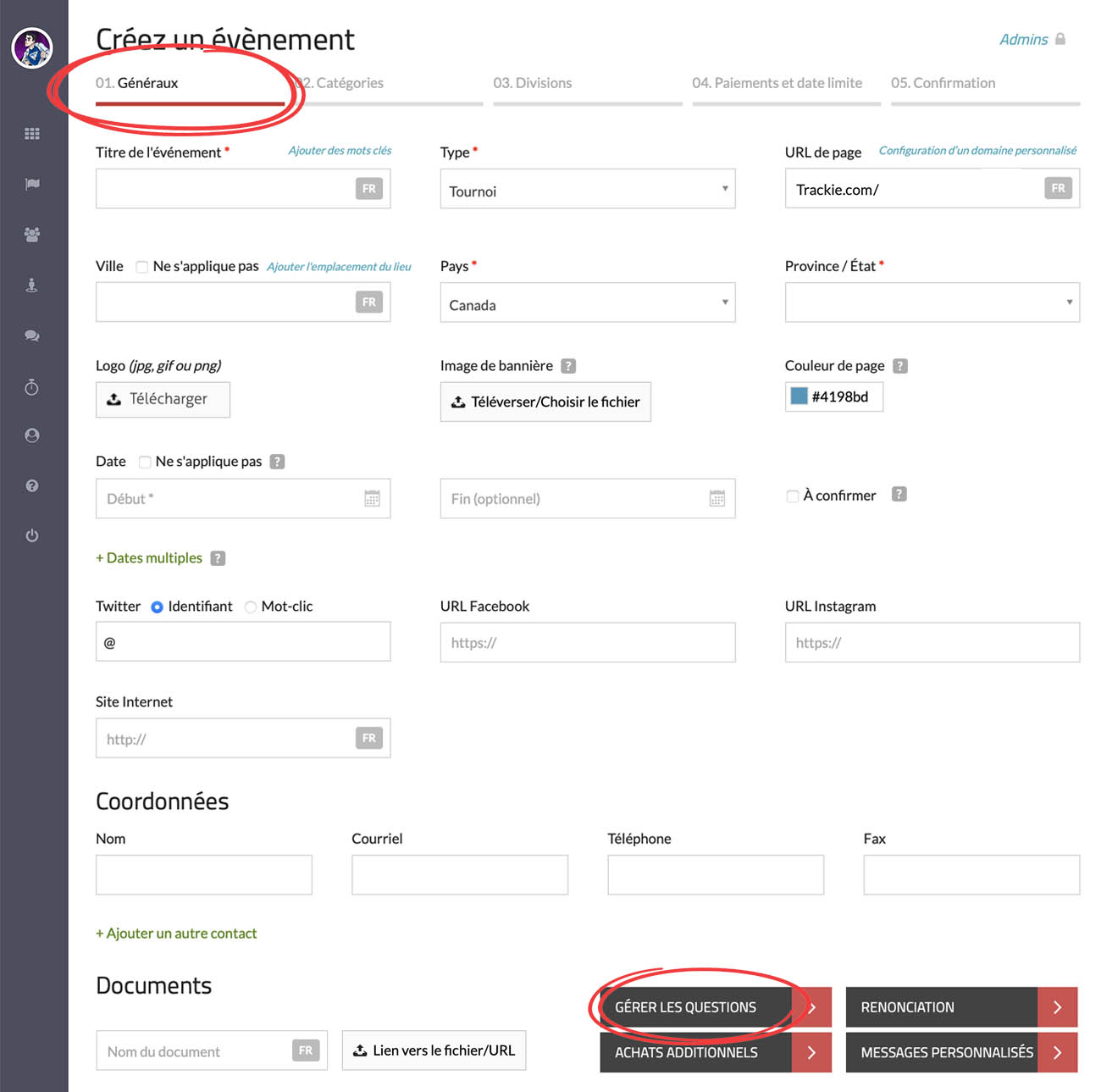Image resolution: width=1101 pixels, height=1092 pixels.
Task: Click the 'Titre de l'événement' input field
Action: [224, 189]
